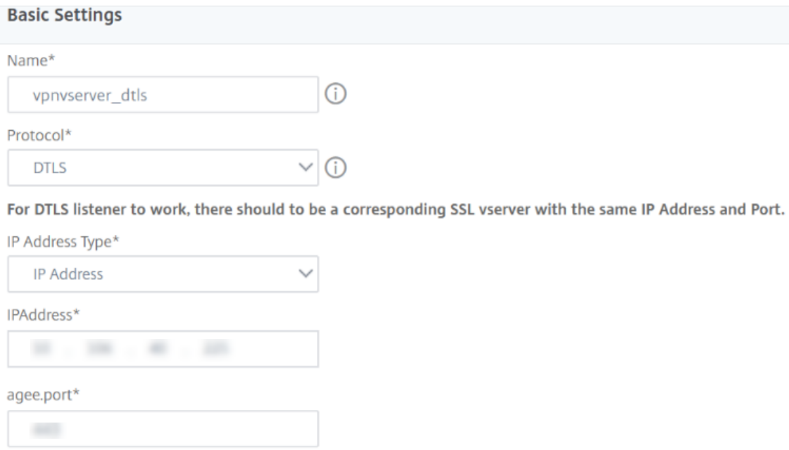
Task: Click the agee.port* field label
Action: tap(41, 393)
